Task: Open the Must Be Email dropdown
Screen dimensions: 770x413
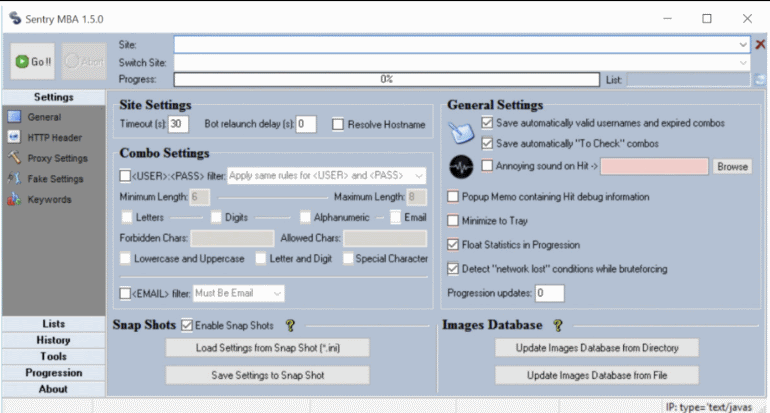Action: point(239,293)
